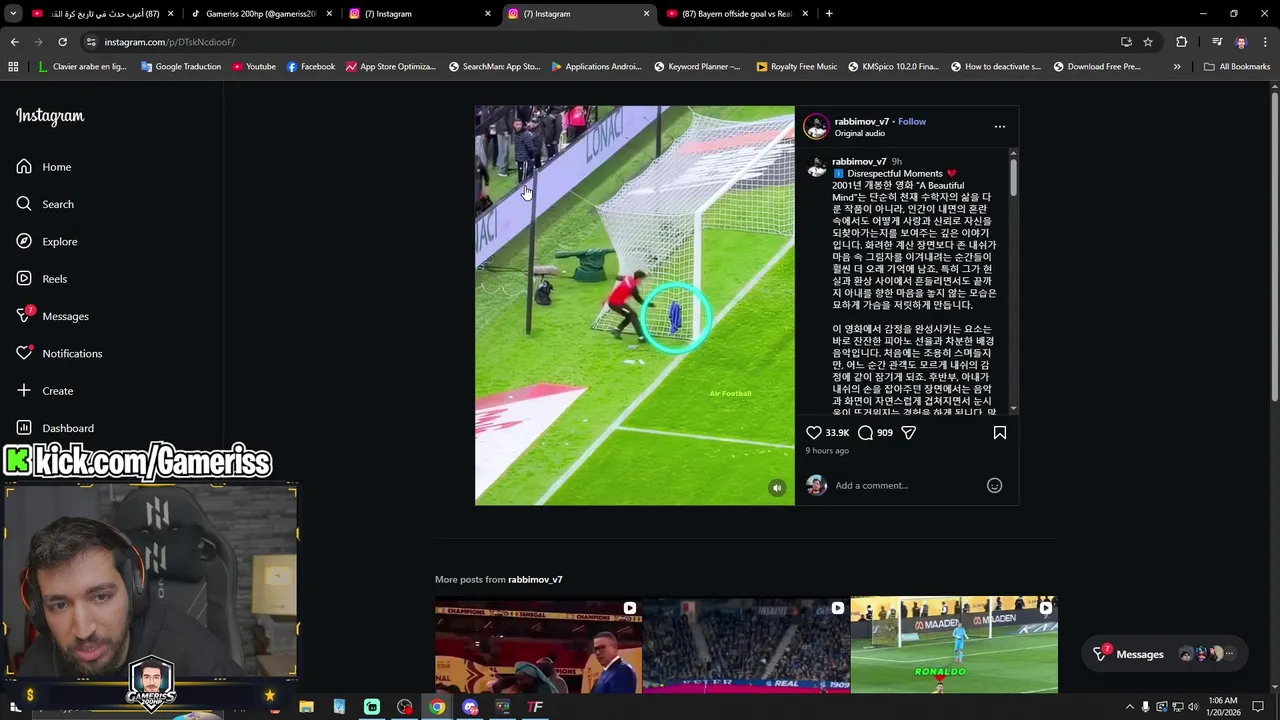Follow rabbimov_v7 account
This screenshot has height=720, width=1280.
point(912,121)
